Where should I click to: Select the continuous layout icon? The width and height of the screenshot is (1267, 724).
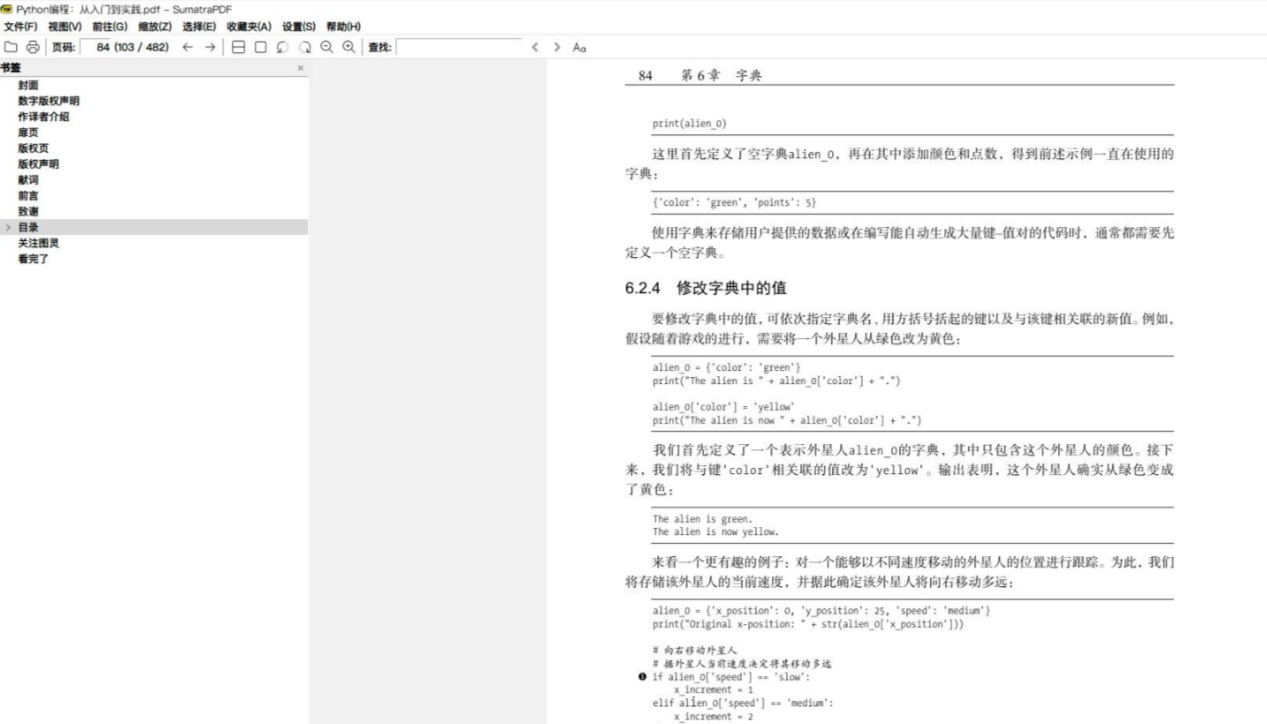coord(238,46)
